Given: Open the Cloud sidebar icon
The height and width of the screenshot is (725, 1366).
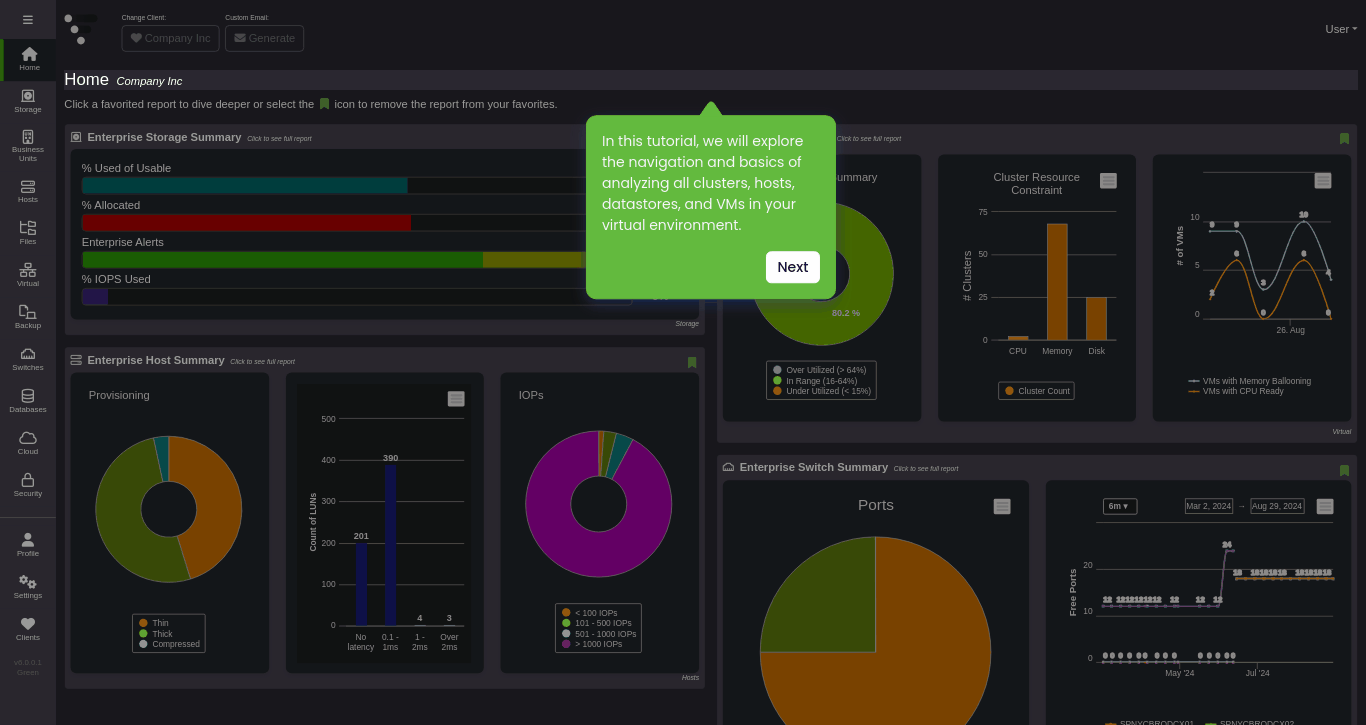Looking at the screenshot, I should coord(28,443).
